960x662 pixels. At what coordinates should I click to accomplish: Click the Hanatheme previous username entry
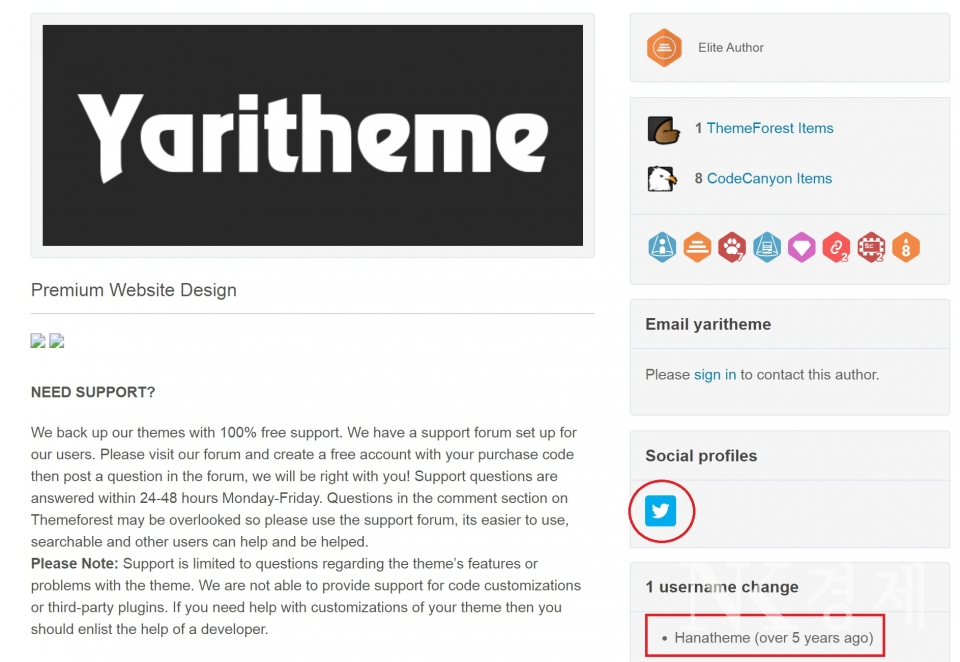coord(773,638)
